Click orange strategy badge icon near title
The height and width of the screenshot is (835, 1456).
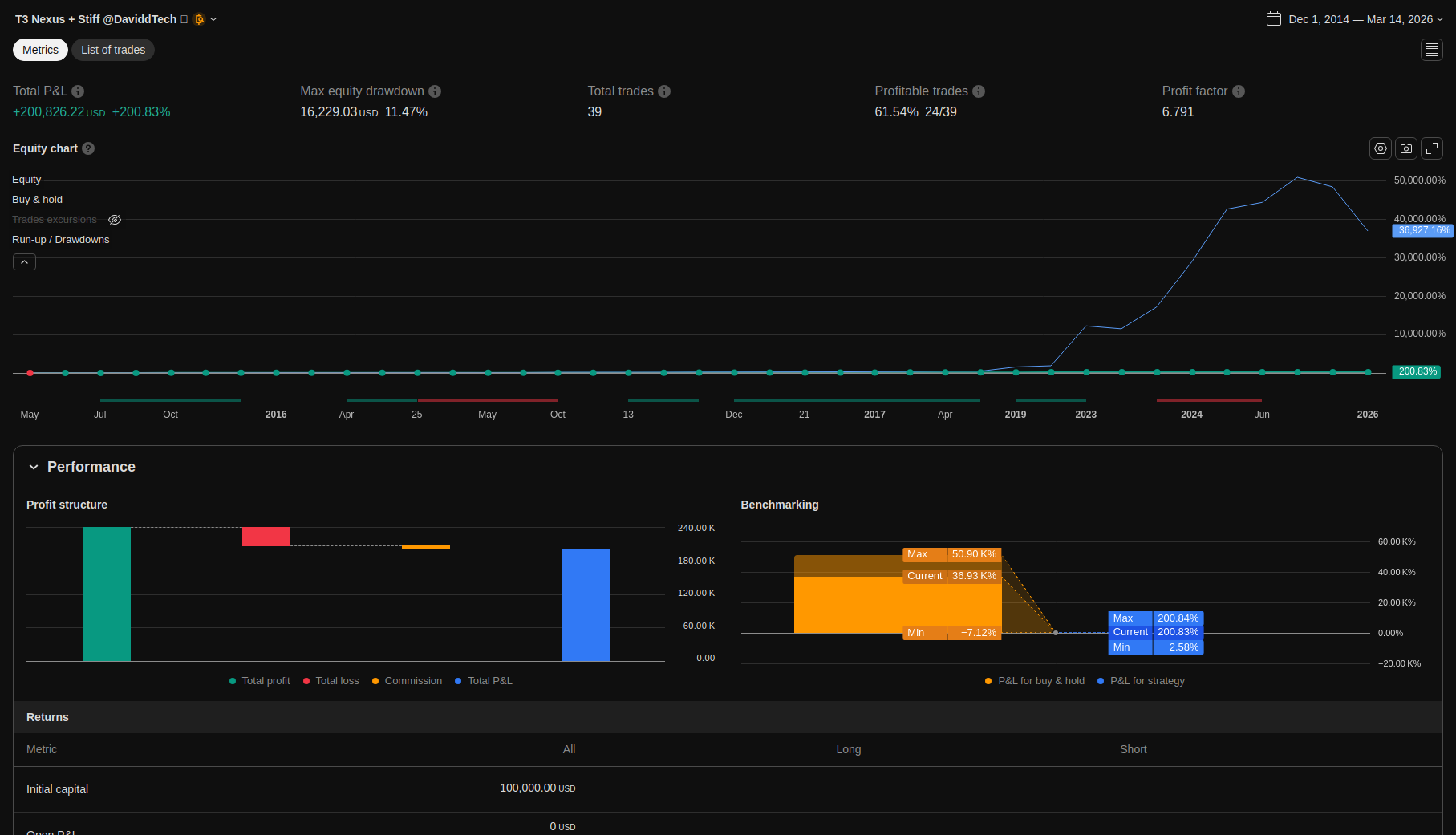point(199,19)
